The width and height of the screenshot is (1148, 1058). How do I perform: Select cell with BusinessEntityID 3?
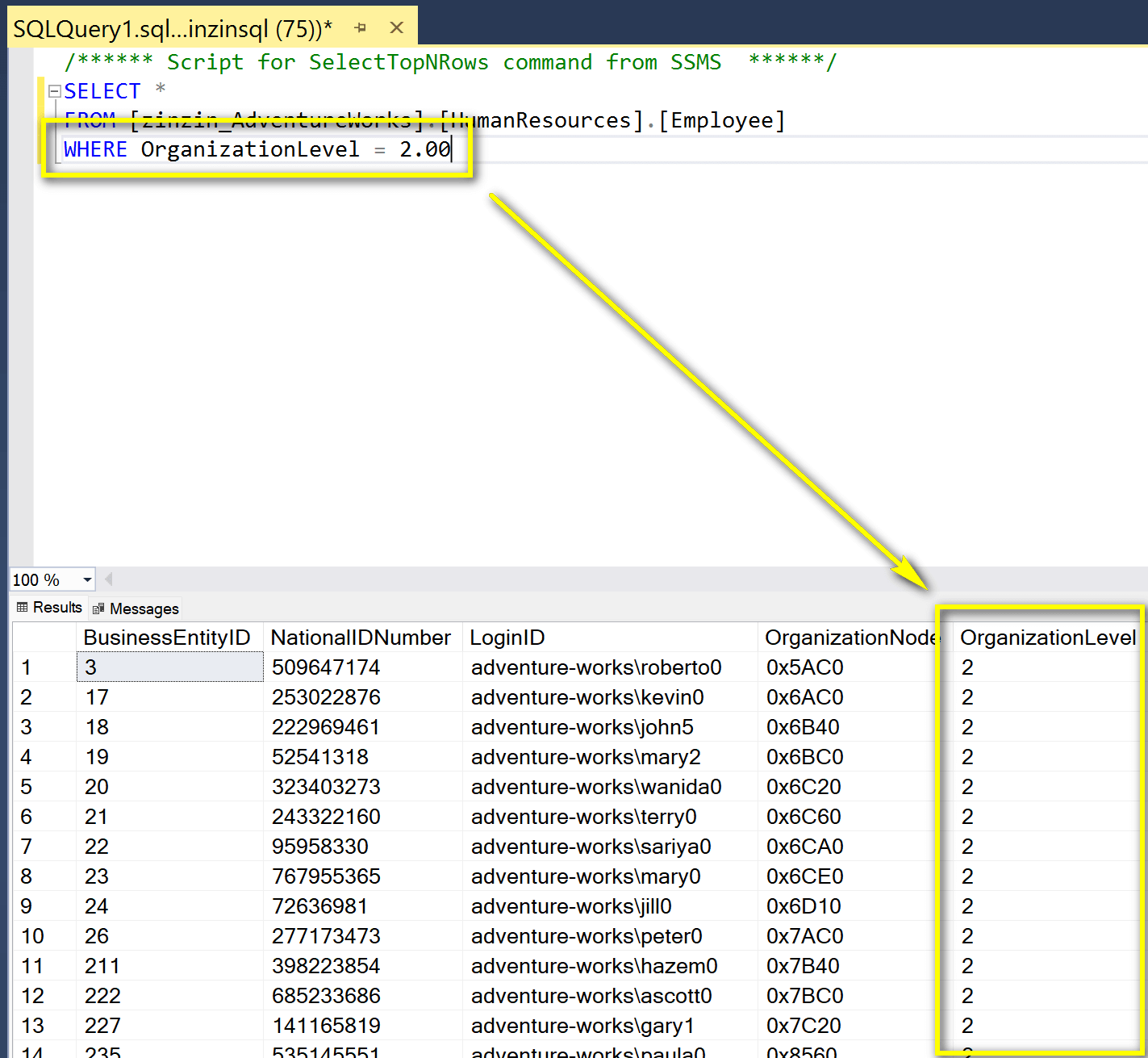pos(169,667)
